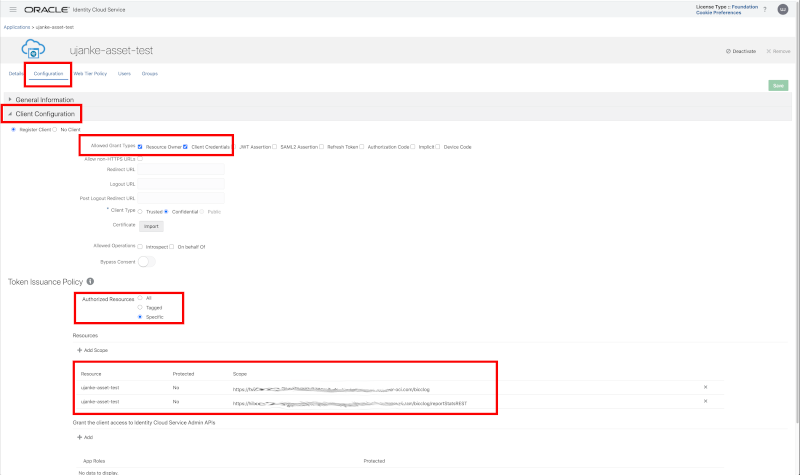Click into the Post Logout Redirect URL field

coord(181,198)
